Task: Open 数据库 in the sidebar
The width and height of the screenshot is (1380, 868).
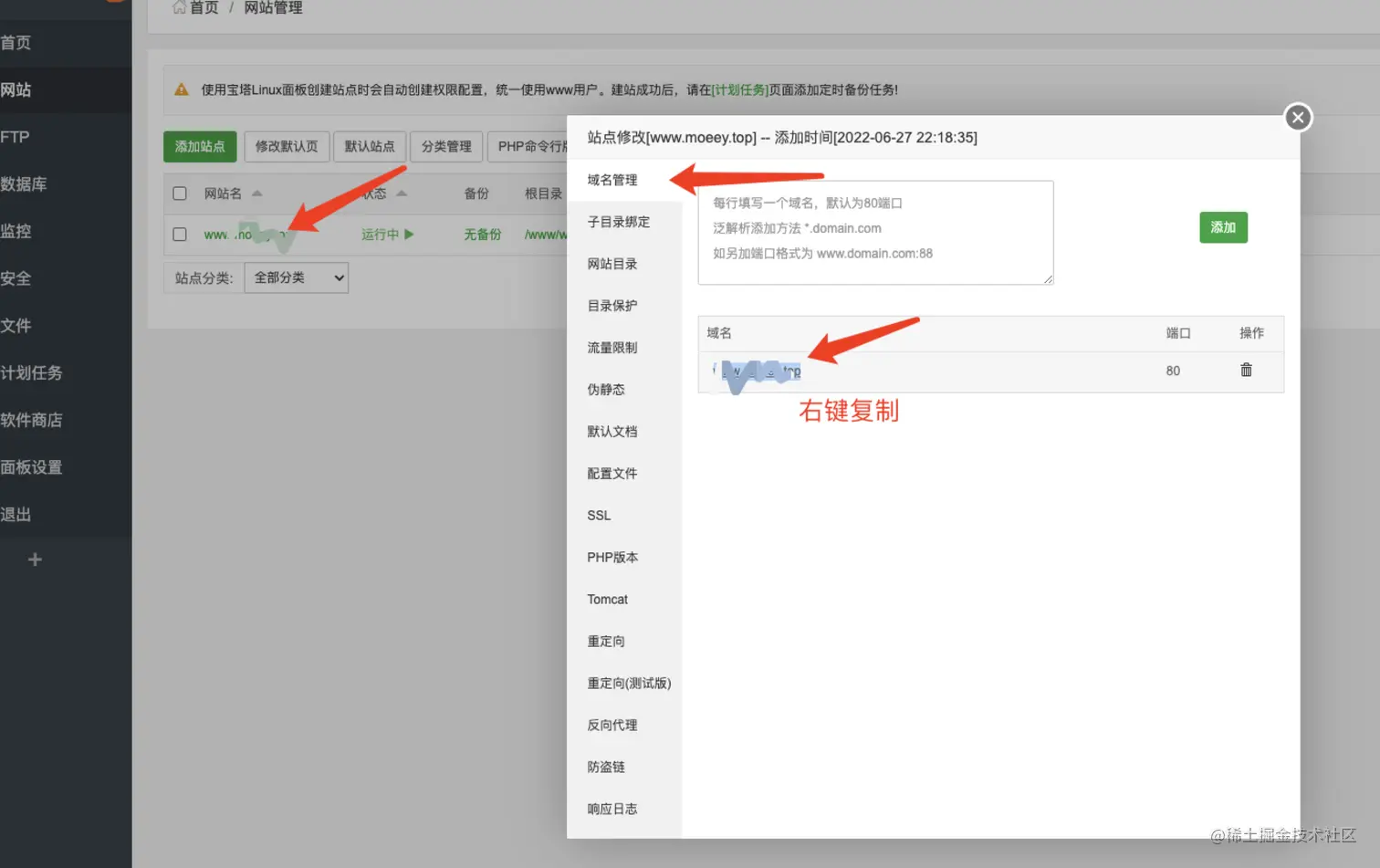Action: click(66, 184)
